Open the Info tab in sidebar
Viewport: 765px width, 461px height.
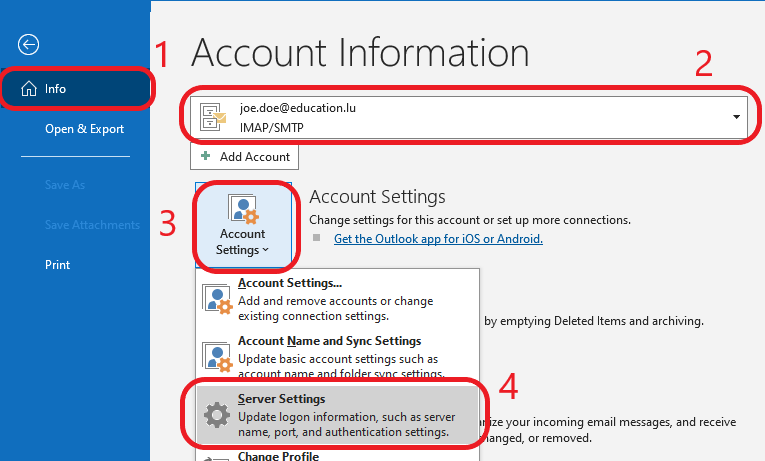click(x=76, y=89)
